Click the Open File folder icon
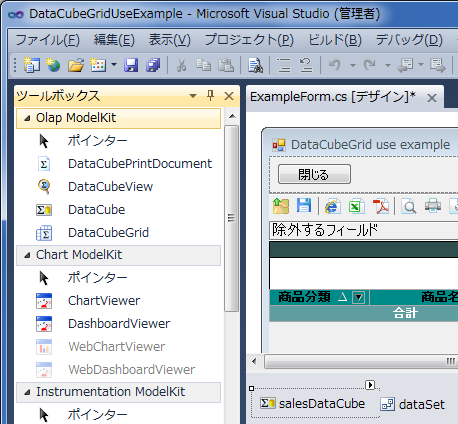The width and height of the screenshot is (458, 424). click(x=76, y=65)
